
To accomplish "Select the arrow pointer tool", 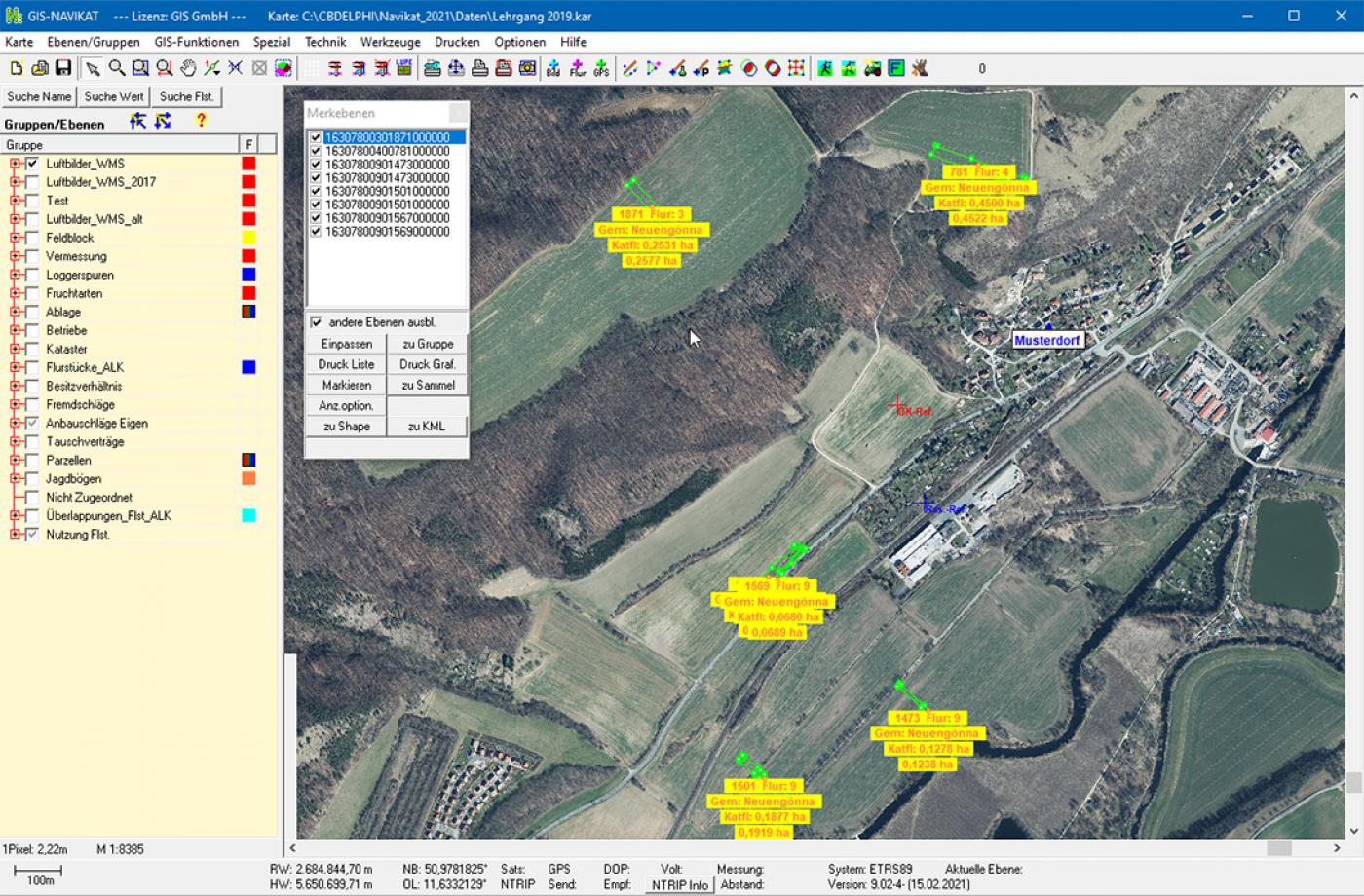I will pyautogui.click(x=93, y=68).
